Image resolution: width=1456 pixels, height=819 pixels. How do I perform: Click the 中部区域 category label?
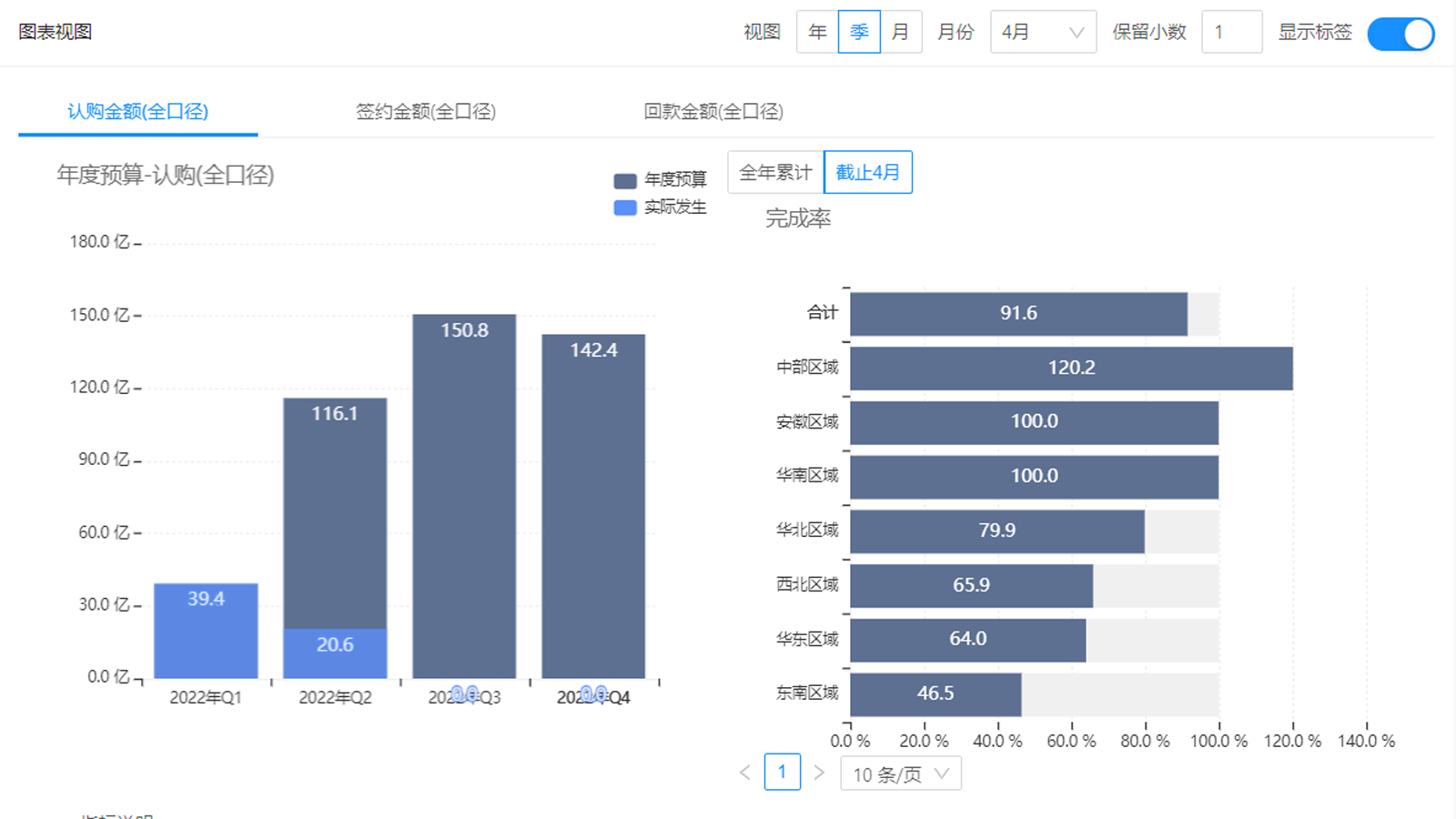(807, 368)
